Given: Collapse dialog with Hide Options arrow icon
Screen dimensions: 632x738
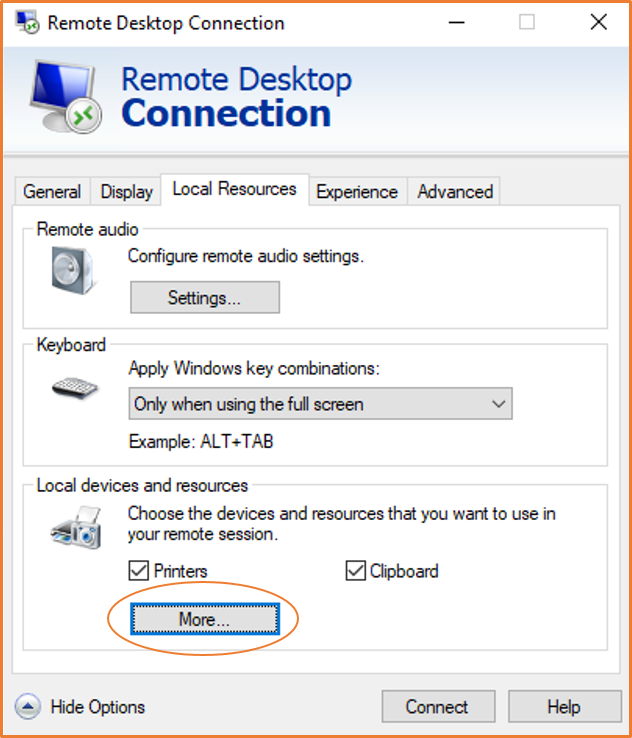Looking at the screenshot, I should click(29, 707).
